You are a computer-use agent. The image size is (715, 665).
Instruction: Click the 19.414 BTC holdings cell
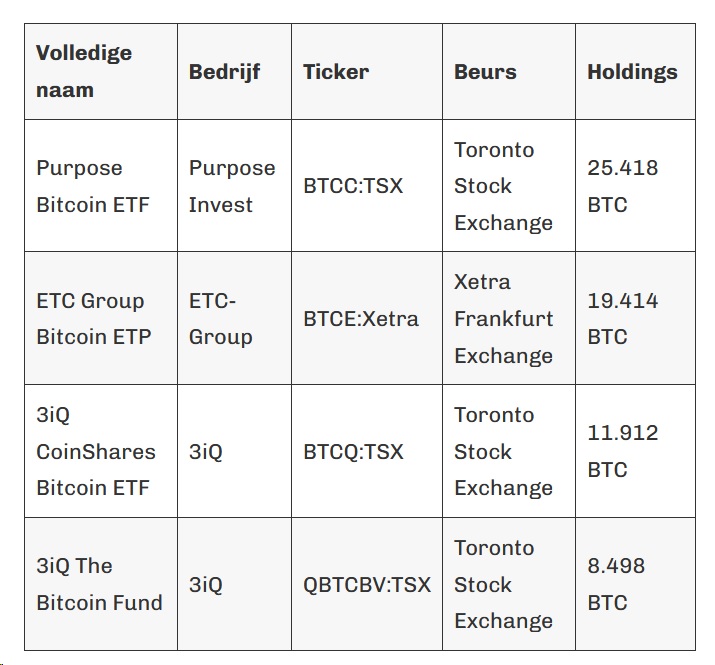coord(635,318)
